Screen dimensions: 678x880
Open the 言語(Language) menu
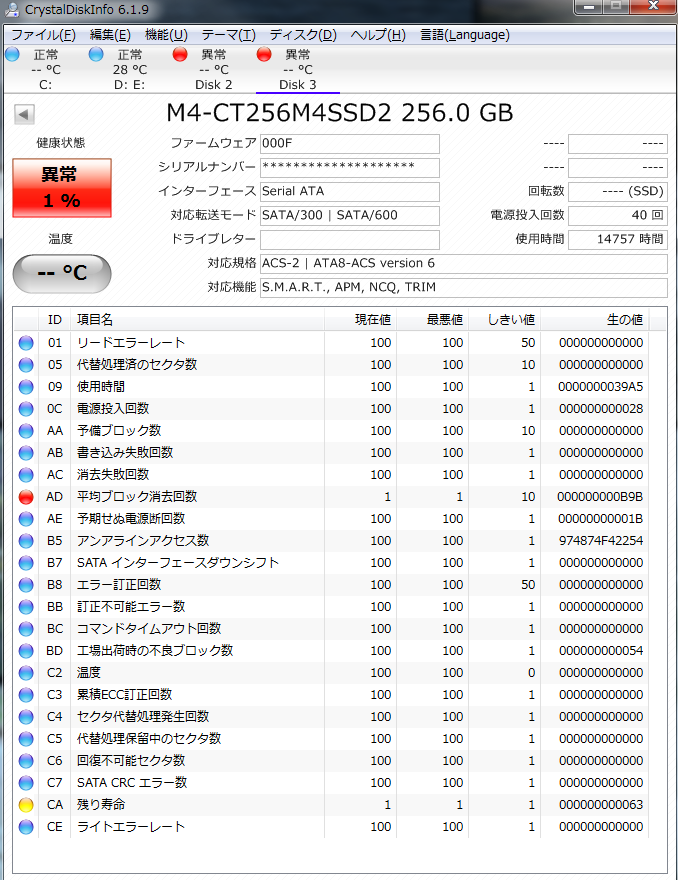pyautogui.click(x=465, y=35)
